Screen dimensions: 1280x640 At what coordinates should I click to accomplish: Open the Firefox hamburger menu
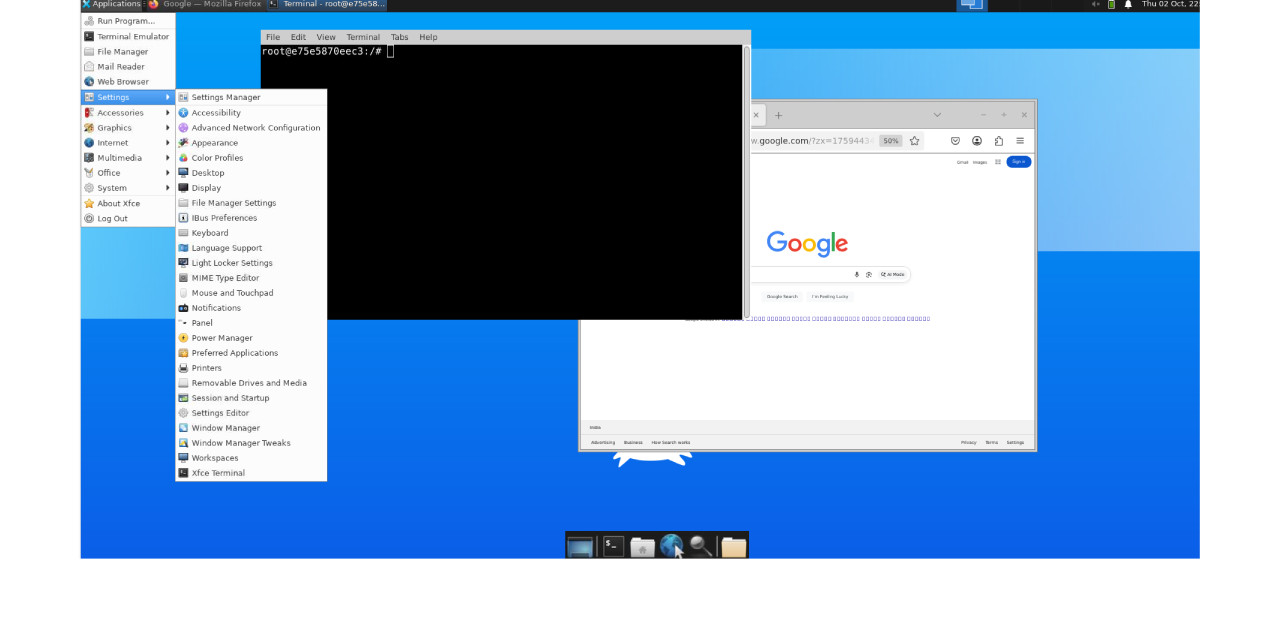pyautogui.click(x=1020, y=141)
